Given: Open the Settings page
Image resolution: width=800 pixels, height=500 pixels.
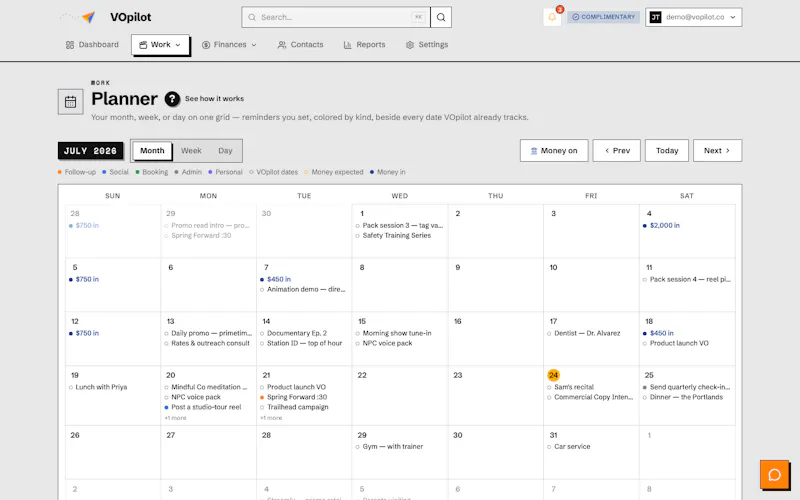Looking at the screenshot, I should pos(427,45).
